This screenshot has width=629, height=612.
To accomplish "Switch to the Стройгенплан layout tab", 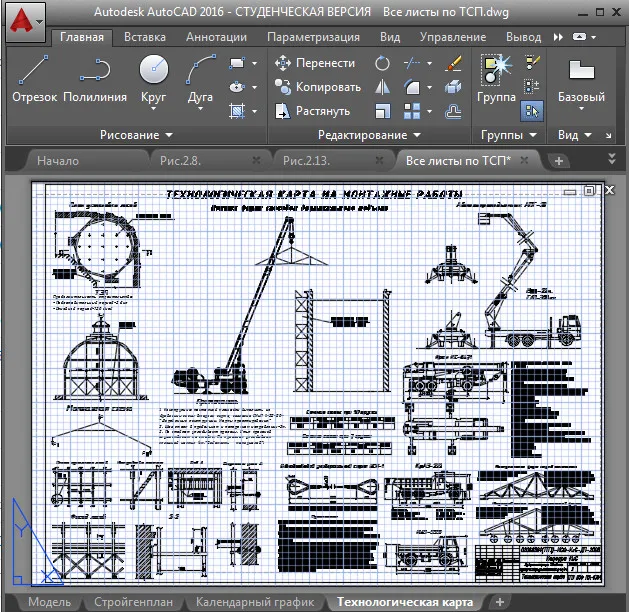I will tap(134, 602).
